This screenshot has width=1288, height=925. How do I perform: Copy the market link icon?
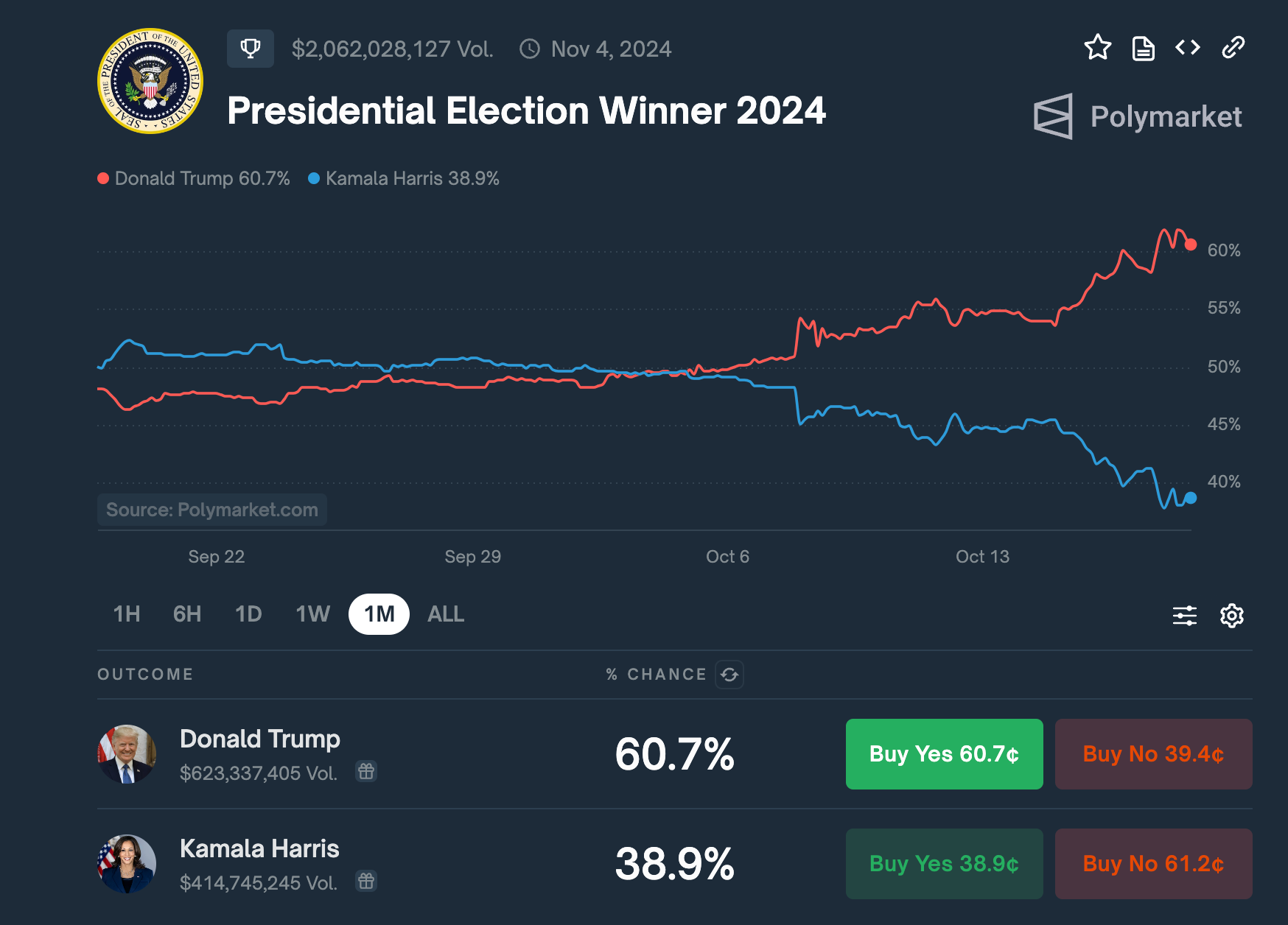1233,48
